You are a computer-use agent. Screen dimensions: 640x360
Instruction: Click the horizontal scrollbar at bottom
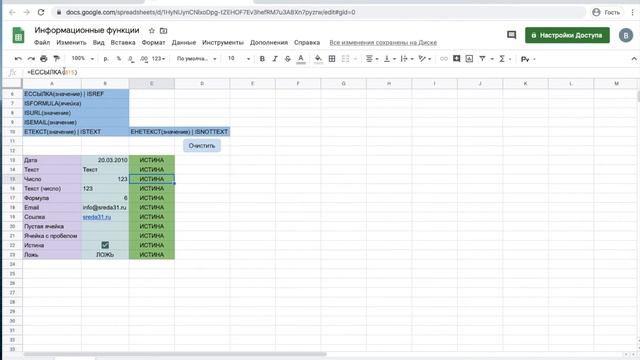click(175, 354)
